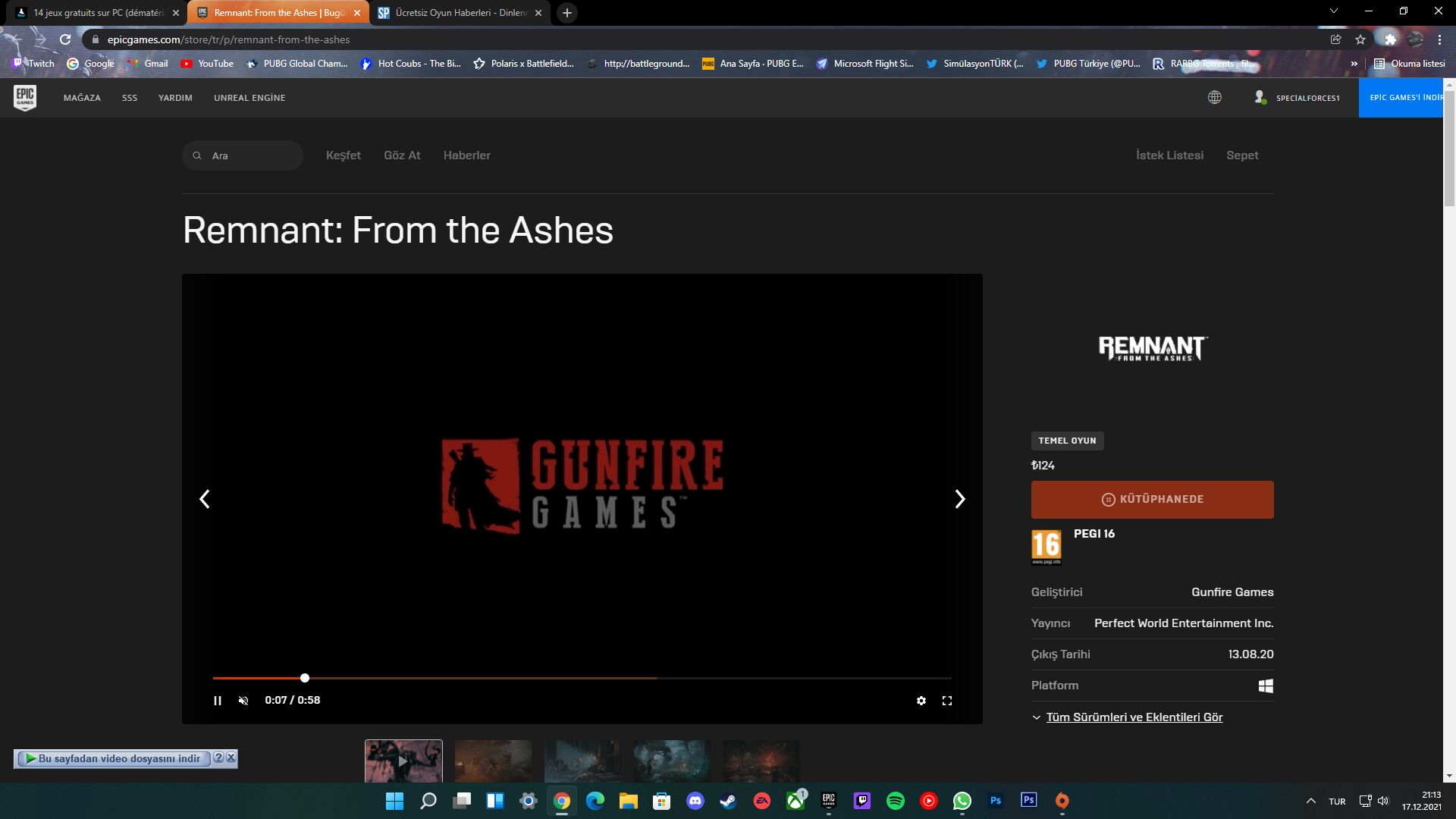This screenshot has height=819, width=1456.
Task: Open the Xbox app from the taskbar
Action: (x=795, y=801)
